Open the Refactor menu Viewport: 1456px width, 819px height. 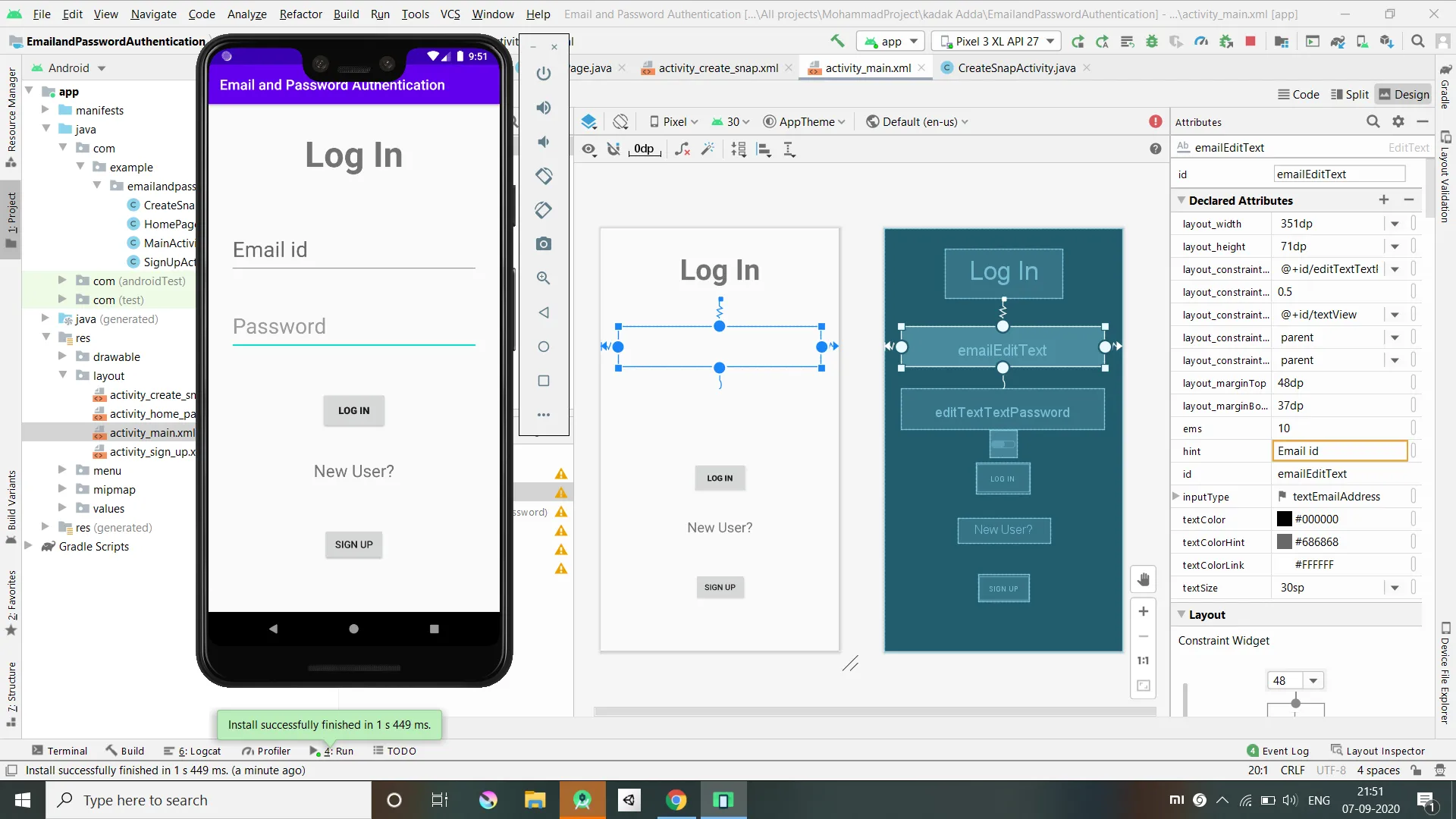[x=300, y=14]
